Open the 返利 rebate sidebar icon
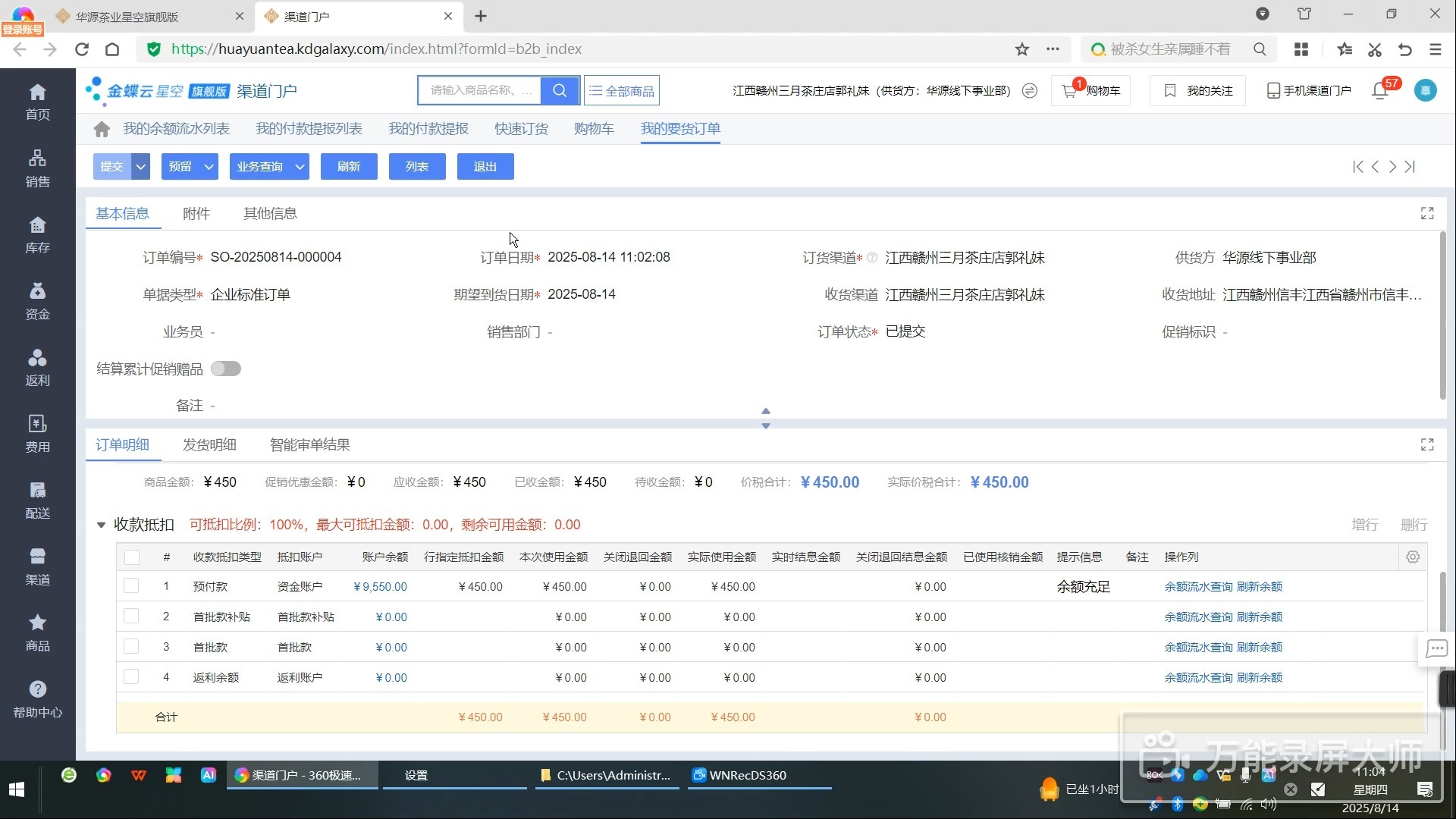1456x819 pixels. click(x=37, y=367)
